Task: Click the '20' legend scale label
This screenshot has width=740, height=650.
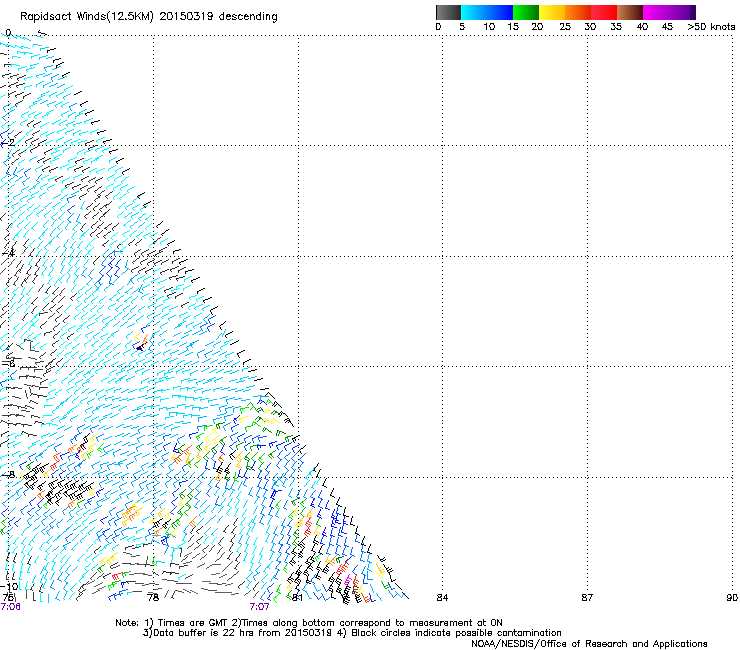Action: click(x=537, y=27)
